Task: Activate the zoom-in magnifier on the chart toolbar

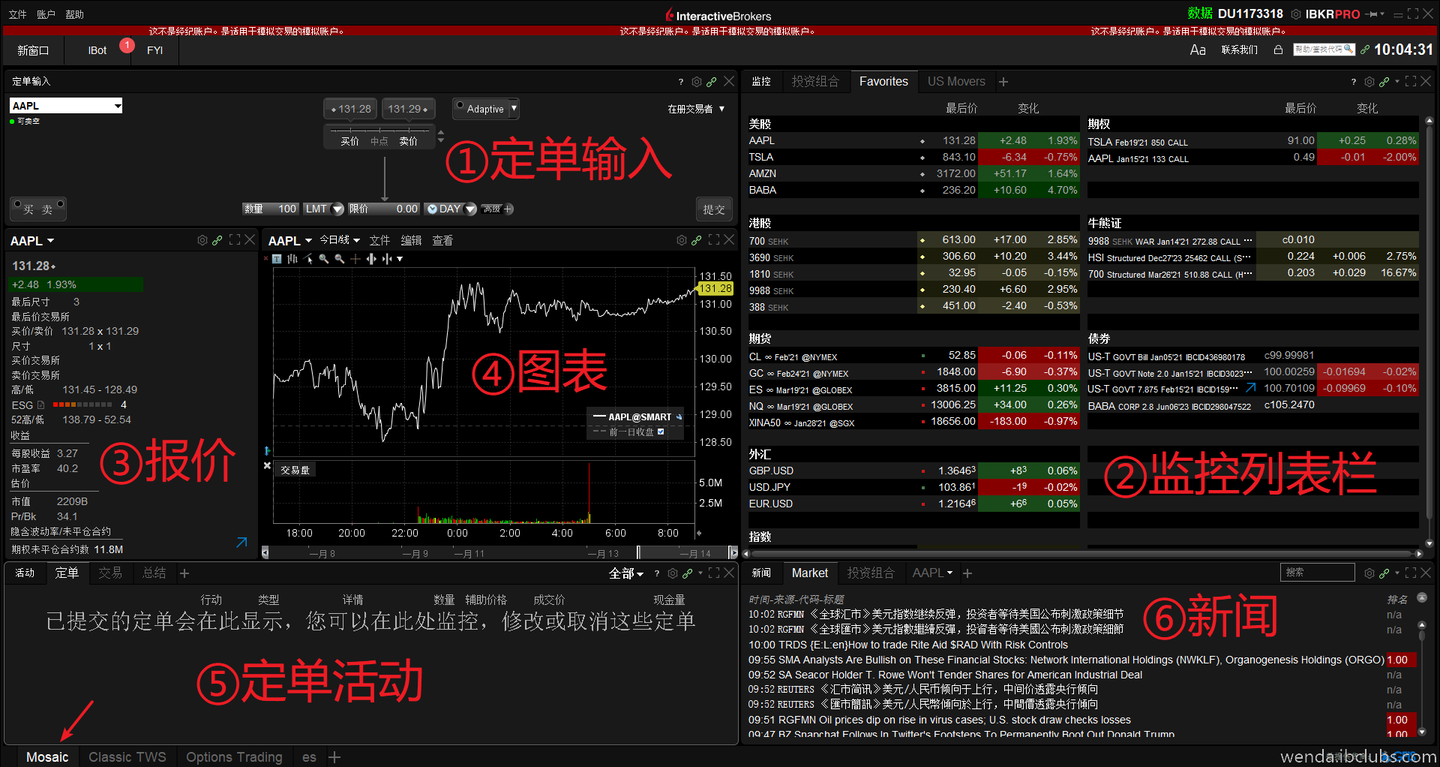Action: 324,259
